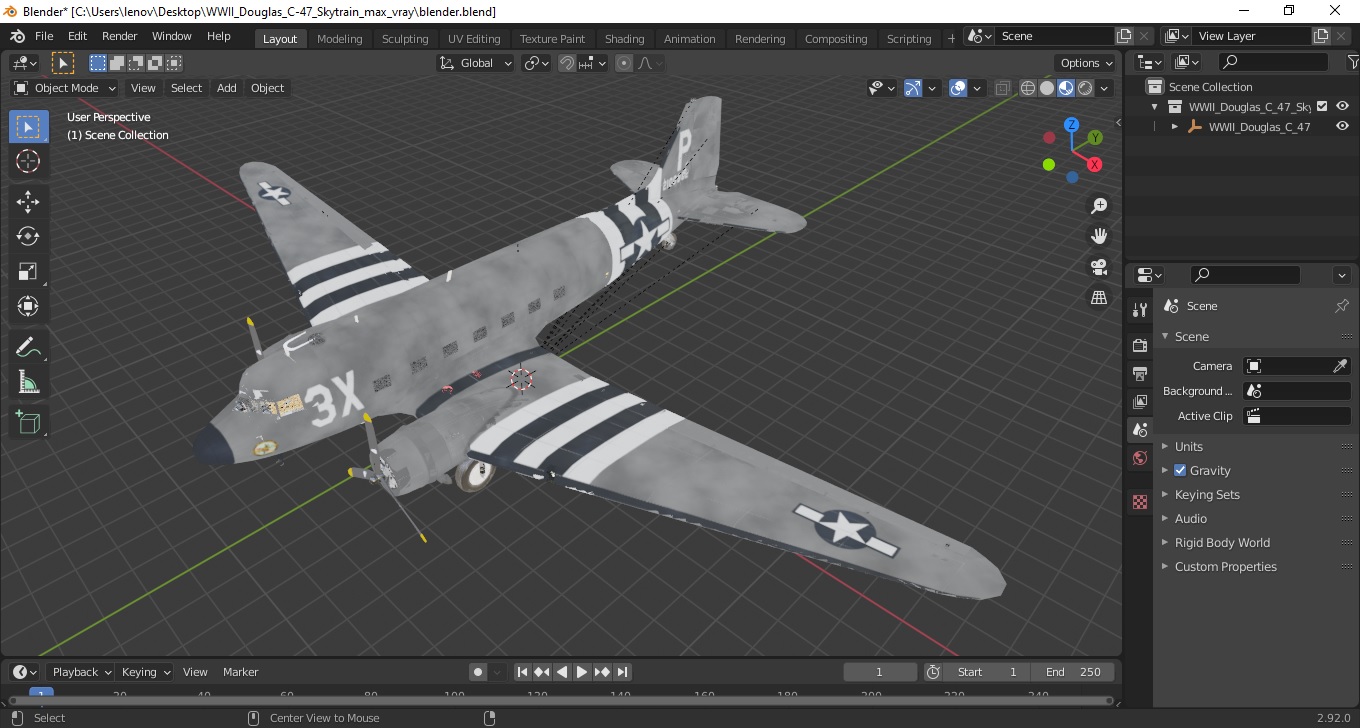Open the Object Mode dropdown
This screenshot has width=1360, height=728.
coord(65,88)
